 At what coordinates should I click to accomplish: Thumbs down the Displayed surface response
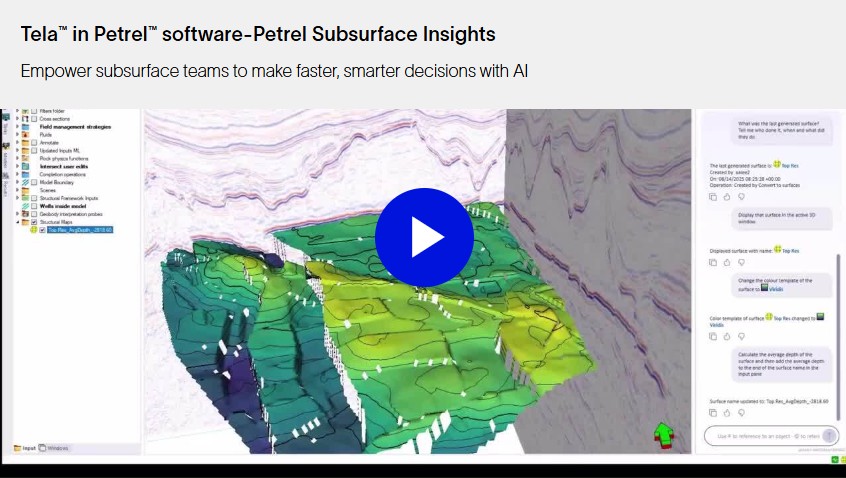click(x=741, y=262)
